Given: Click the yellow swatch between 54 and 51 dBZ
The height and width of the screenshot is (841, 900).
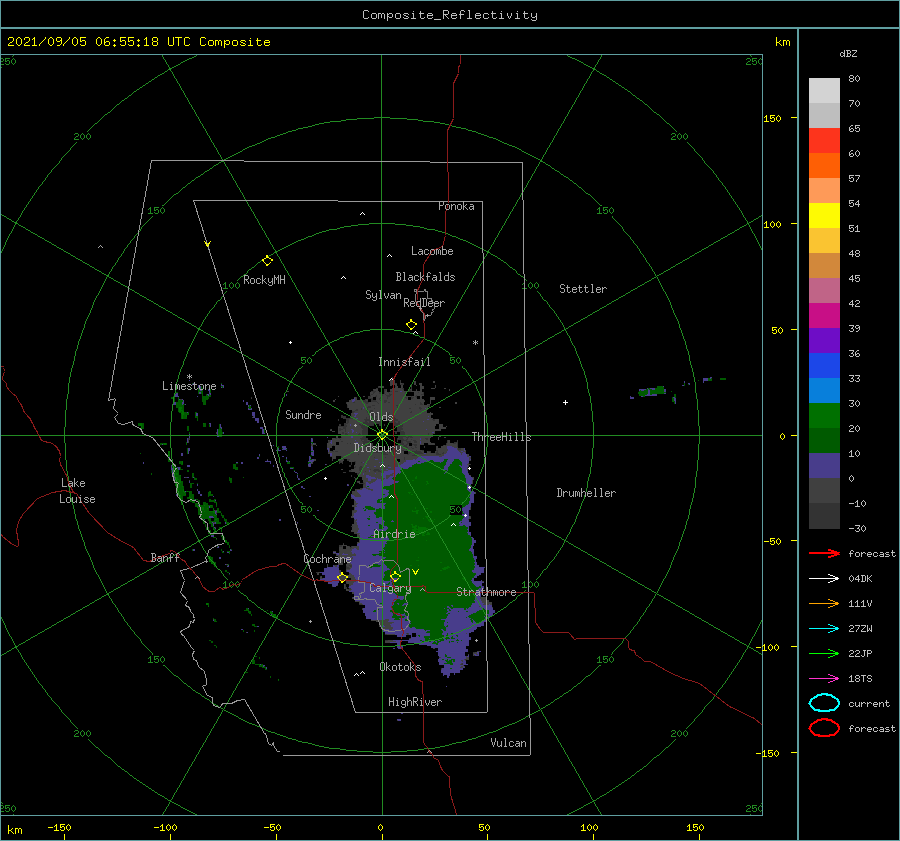Looking at the screenshot, I should tap(824, 216).
